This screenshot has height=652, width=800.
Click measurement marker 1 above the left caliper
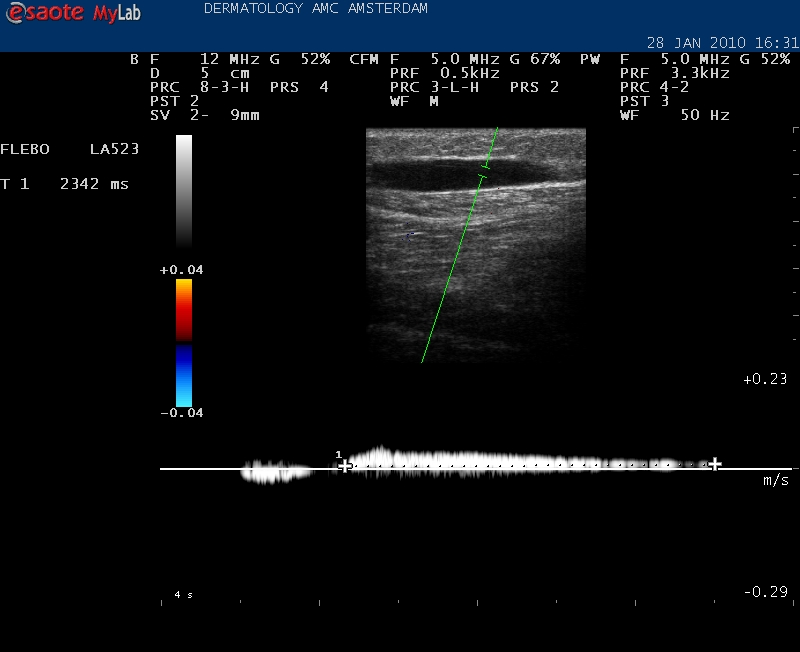click(x=339, y=455)
